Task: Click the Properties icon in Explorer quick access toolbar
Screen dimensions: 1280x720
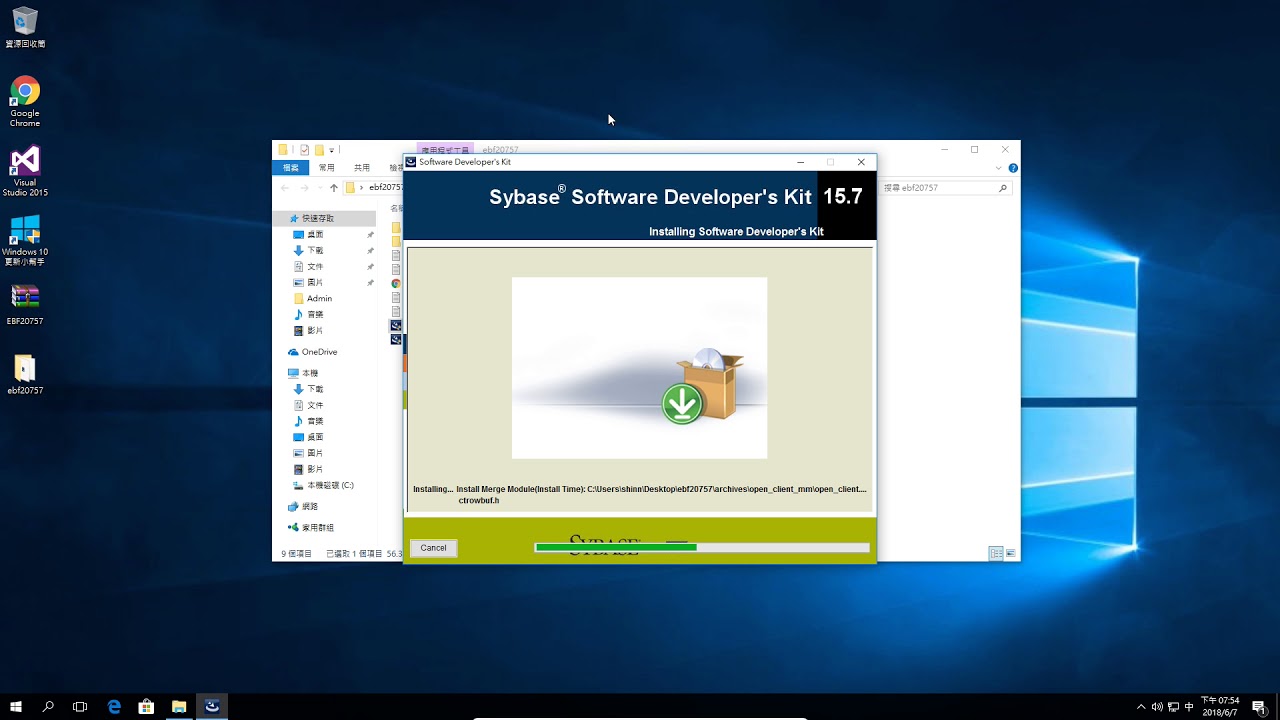Action: 305,150
